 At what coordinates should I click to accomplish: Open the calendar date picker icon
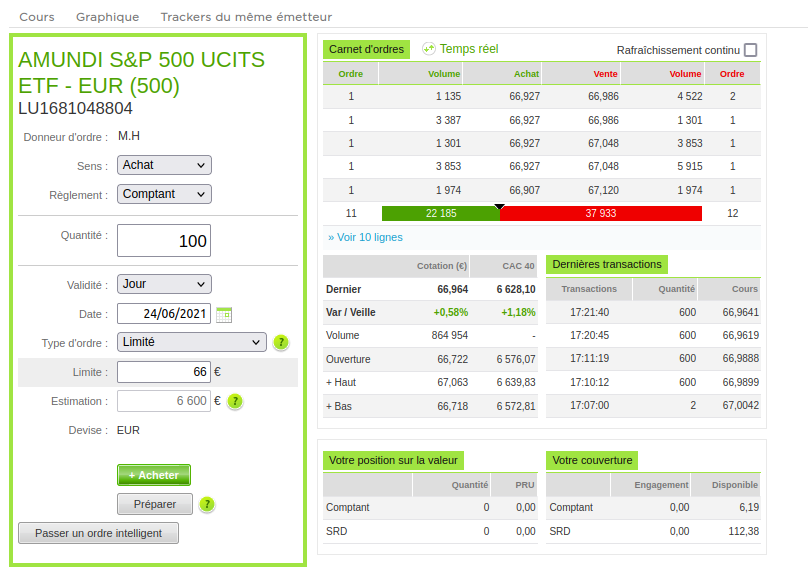(224, 314)
